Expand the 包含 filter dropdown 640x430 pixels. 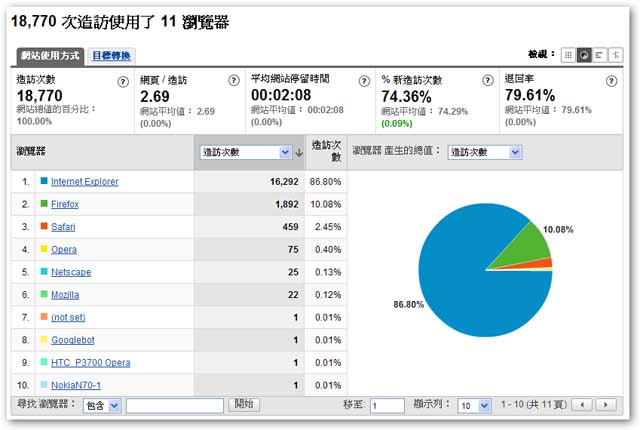pos(102,406)
